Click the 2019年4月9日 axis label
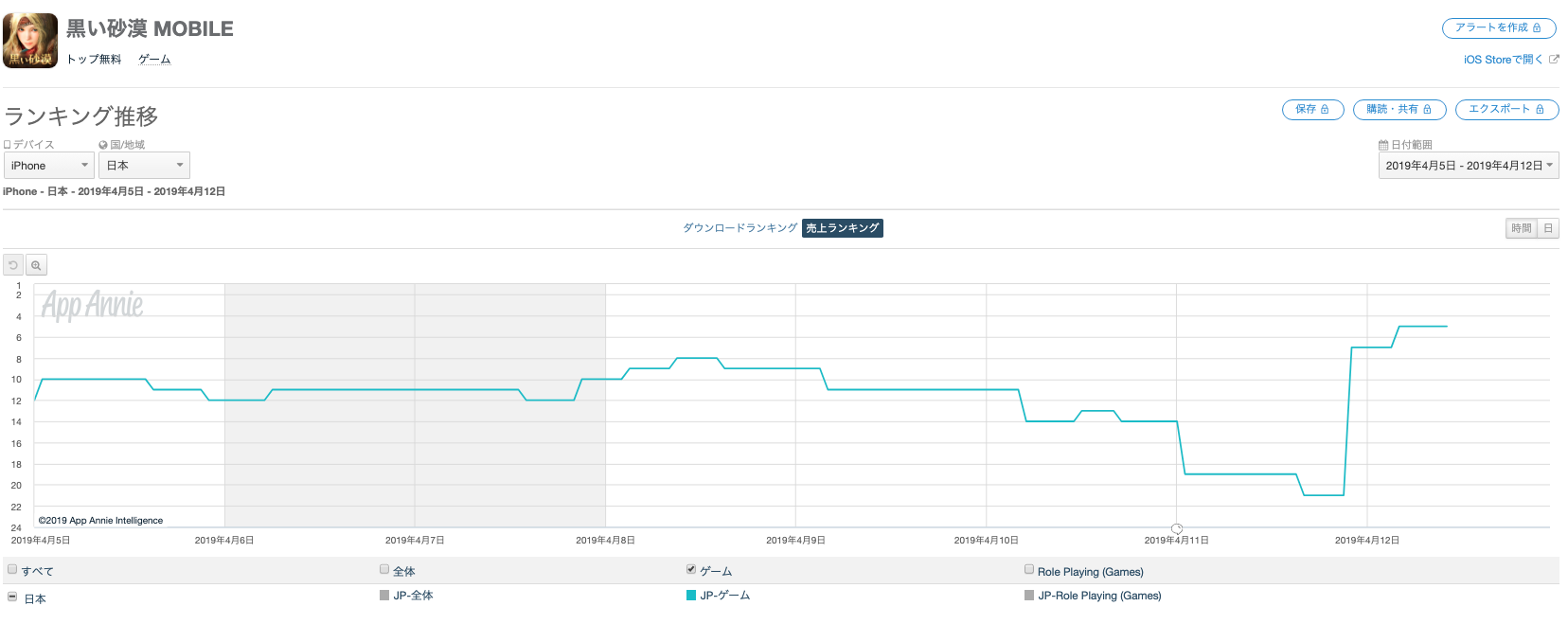 [x=795, y=541]
